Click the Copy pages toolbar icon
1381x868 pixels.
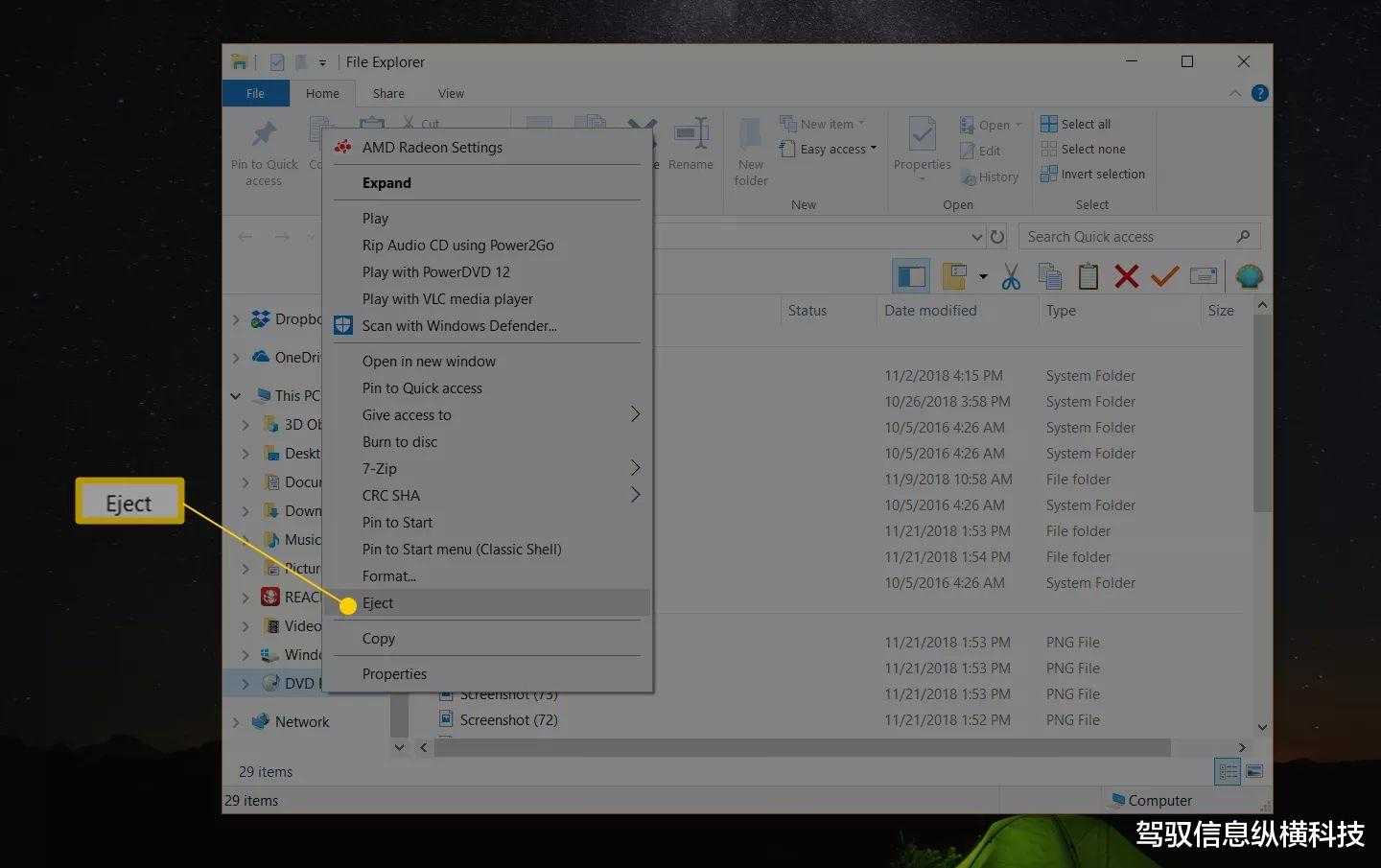pyautogui.click(x=1050, y=277)
